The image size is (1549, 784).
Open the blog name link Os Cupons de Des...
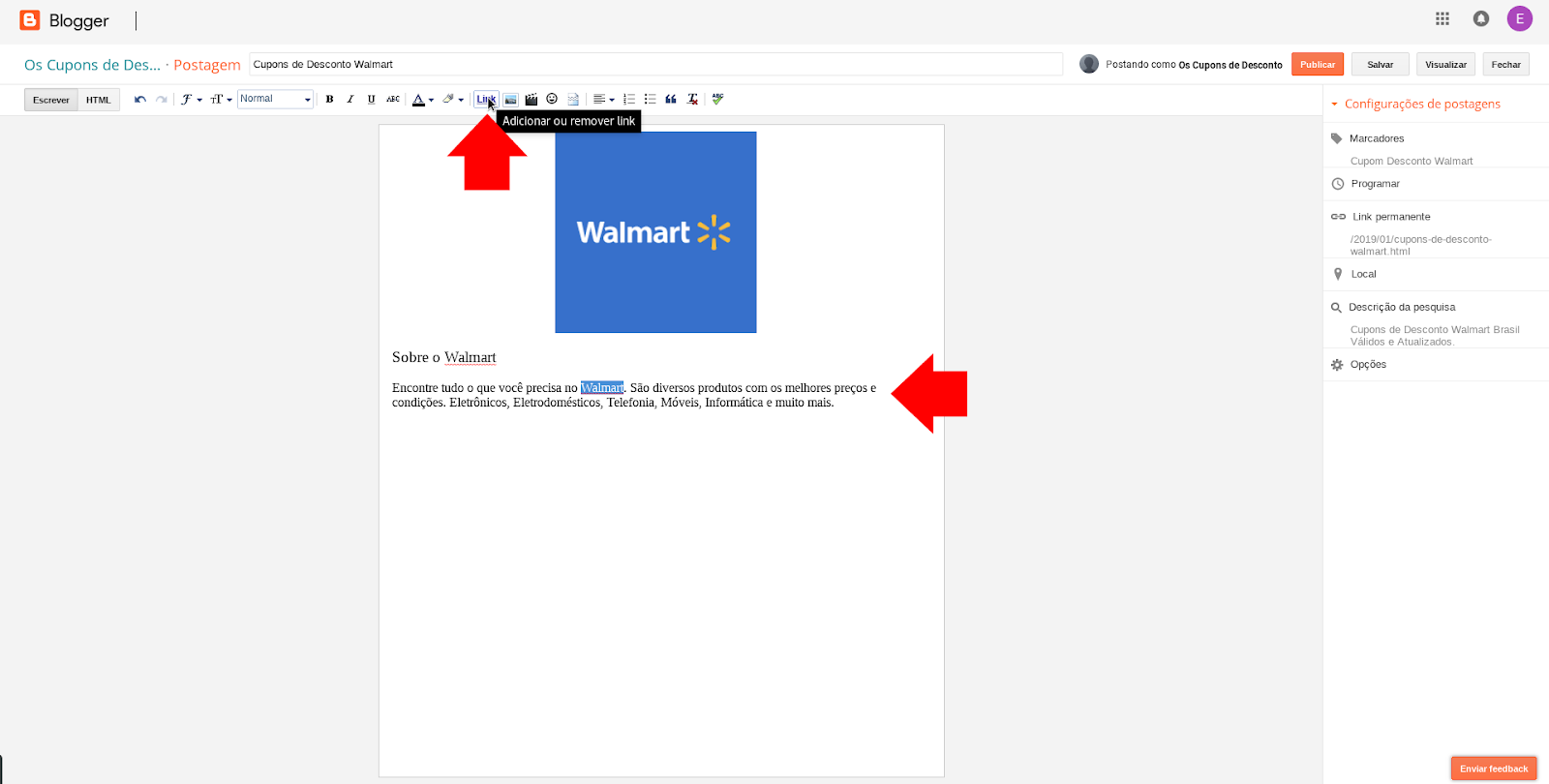[93, 65]
